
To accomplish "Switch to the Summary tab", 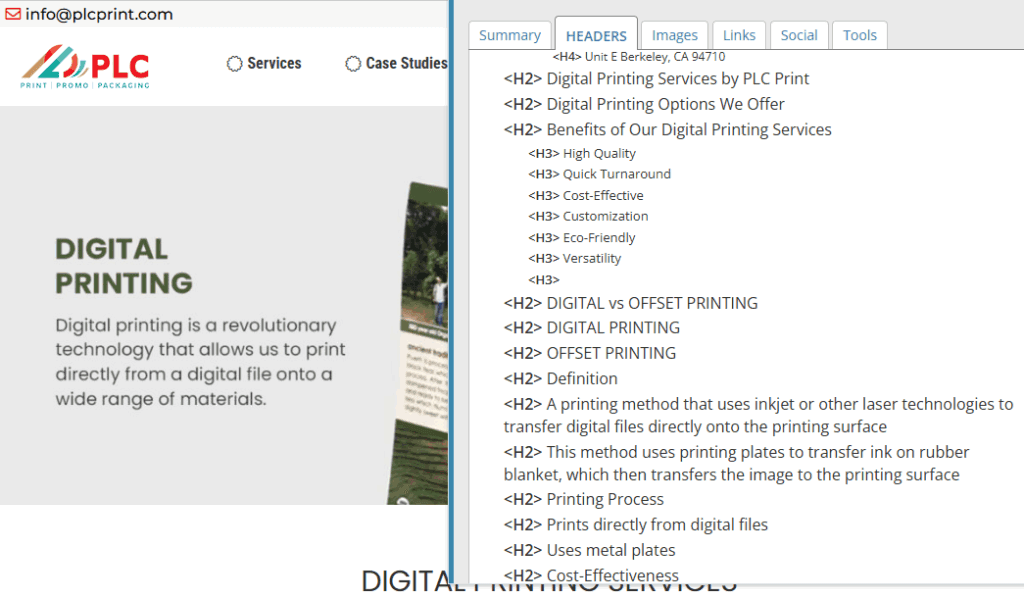I will pos(510,34).
